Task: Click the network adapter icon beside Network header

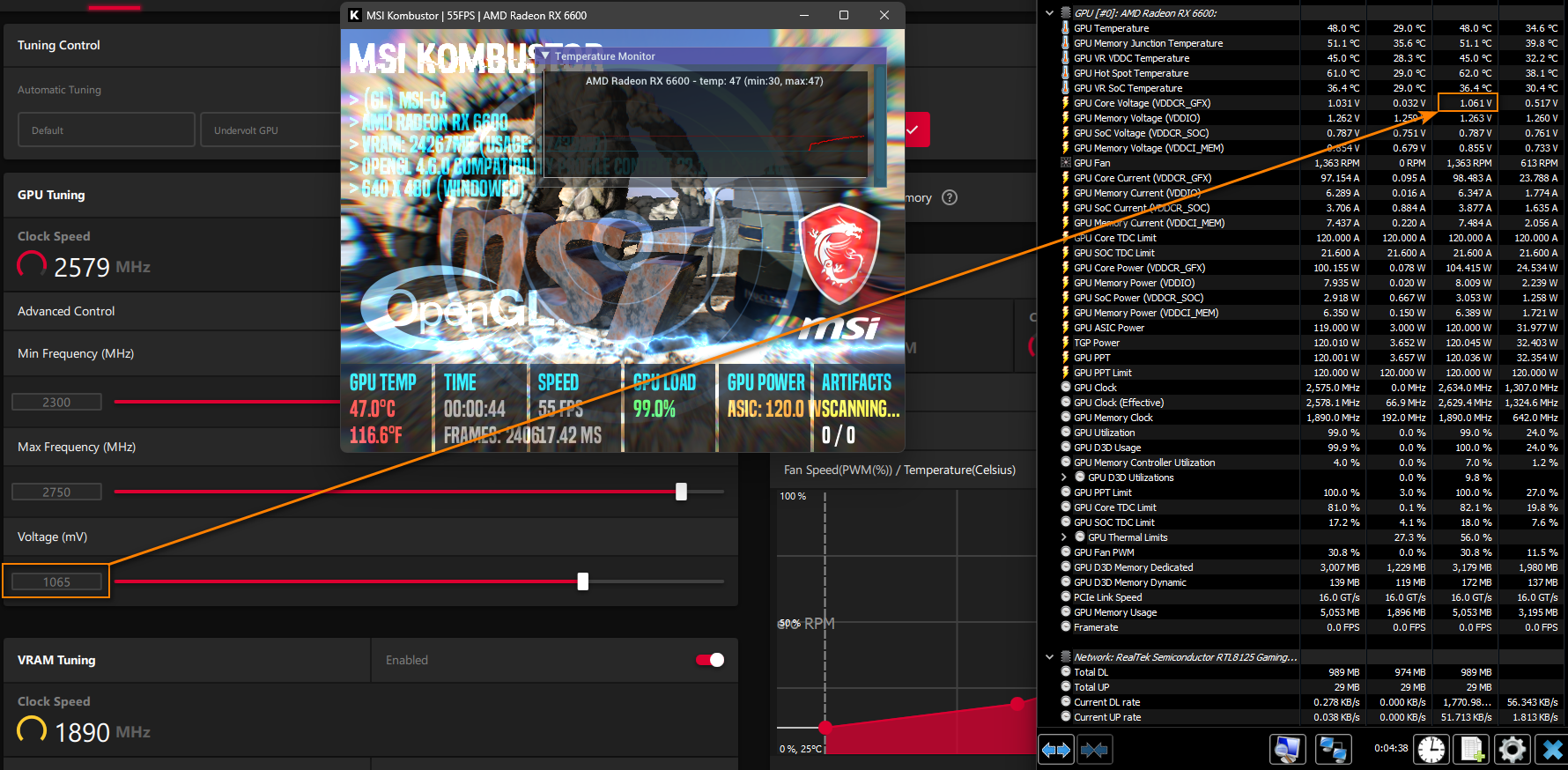Action: 1066,657
